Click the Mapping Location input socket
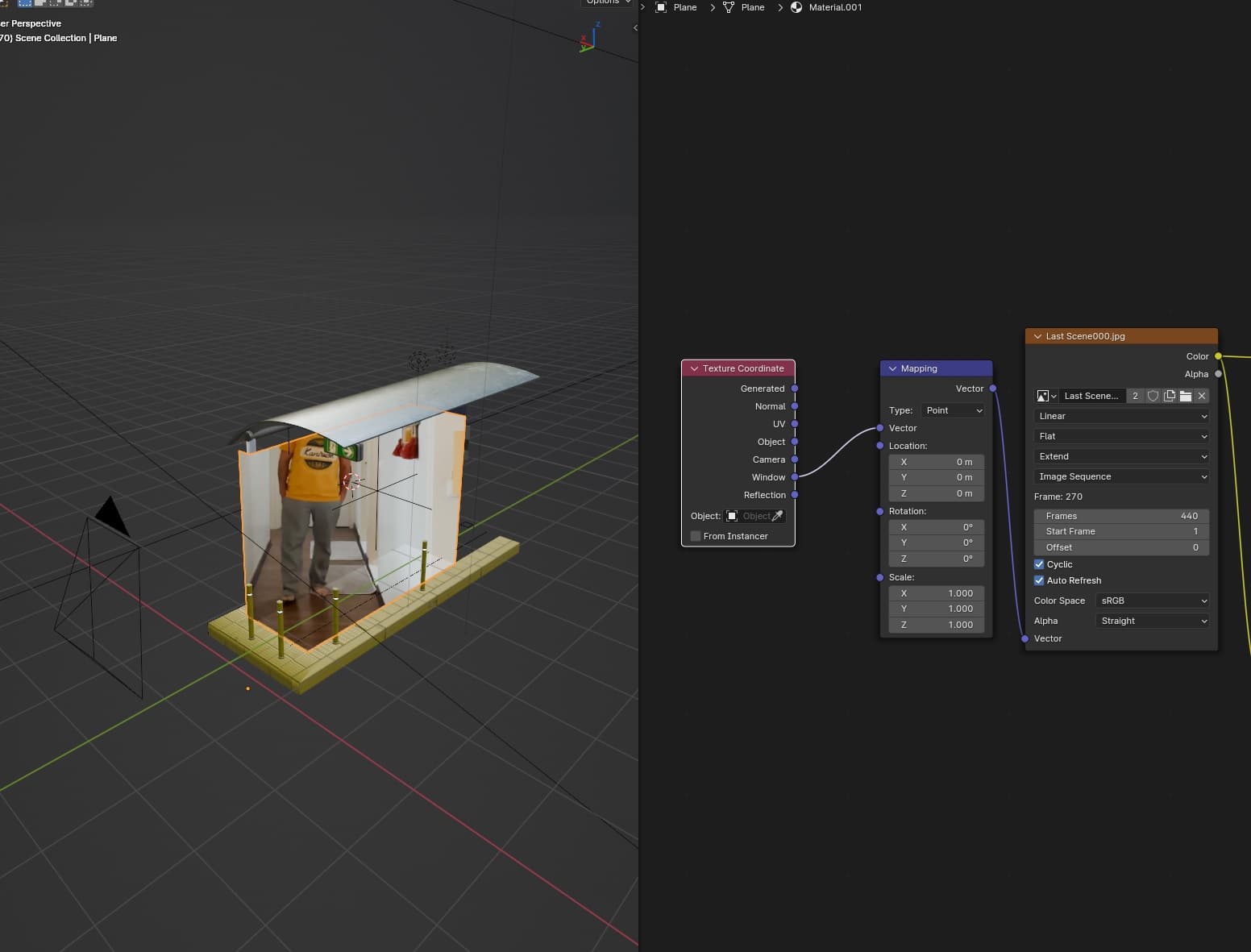 (880, 446)
